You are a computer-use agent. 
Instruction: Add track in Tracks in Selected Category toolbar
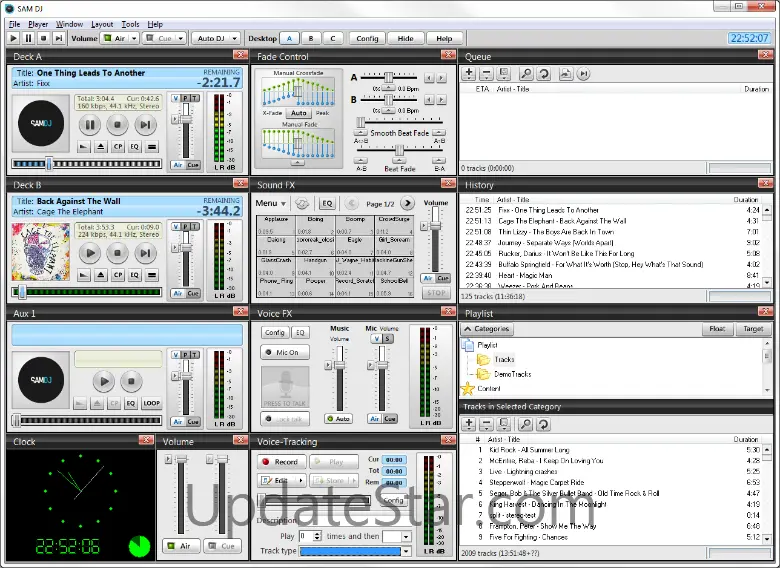coord(468,424)
